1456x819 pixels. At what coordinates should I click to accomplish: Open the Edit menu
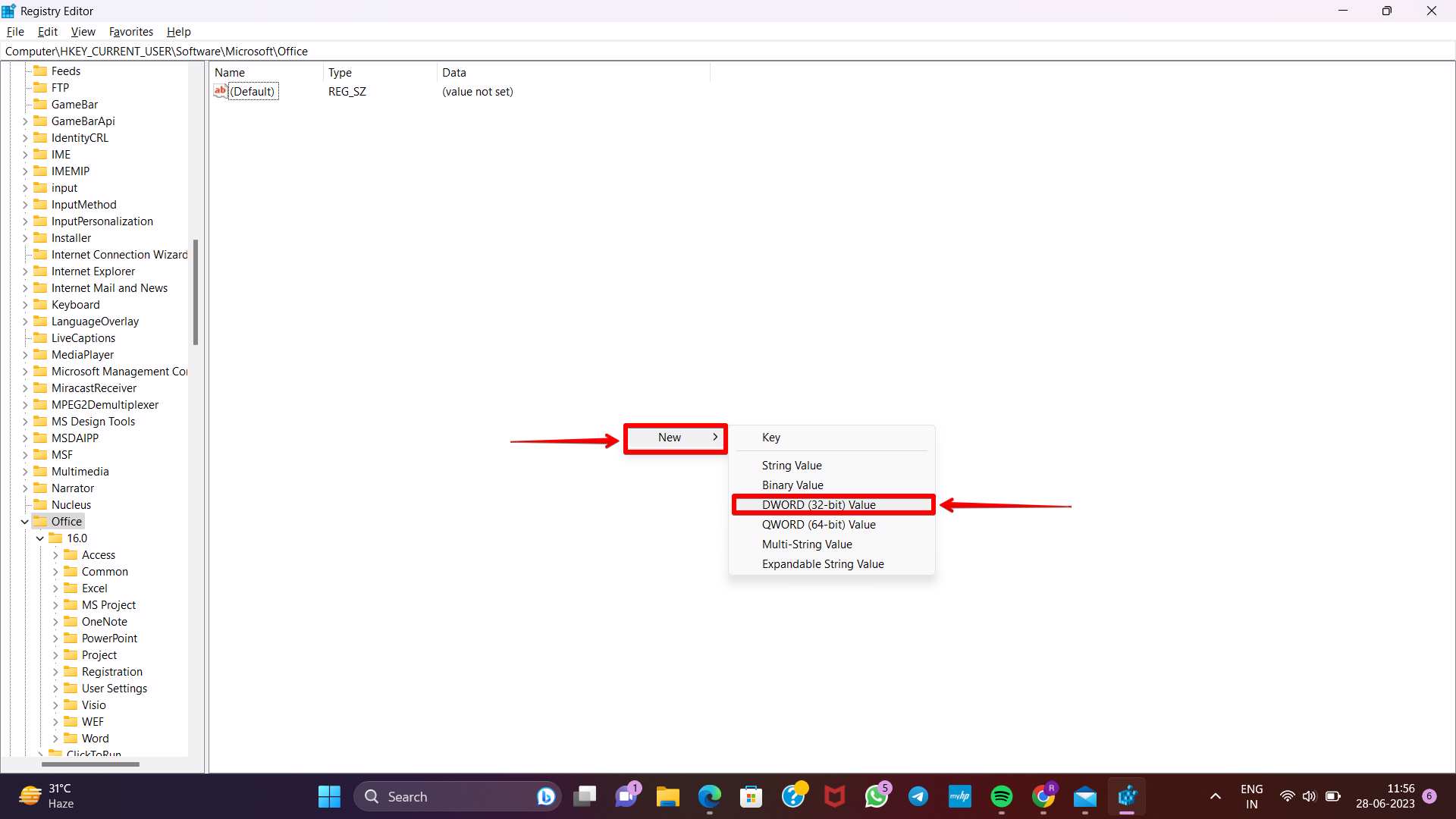coord(47,32)
